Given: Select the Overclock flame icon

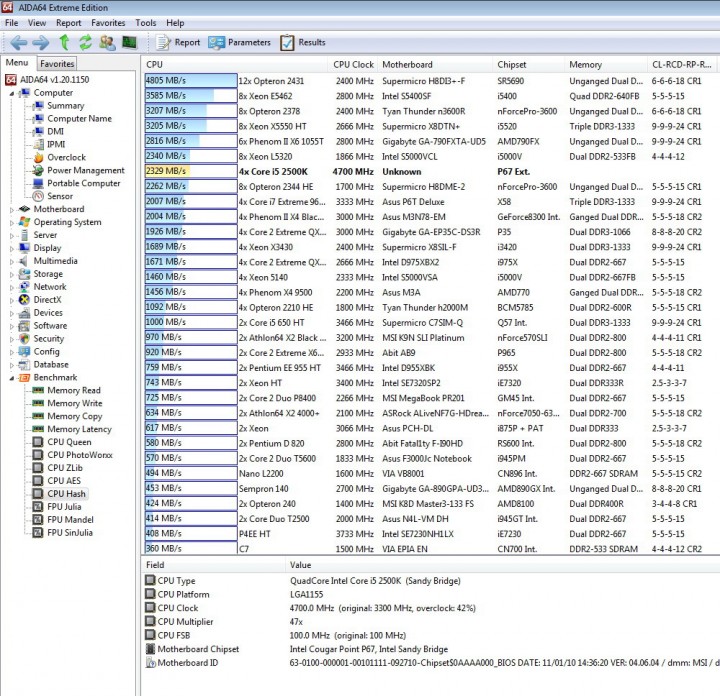Looking at the screenshot, I should click(39, 157).
